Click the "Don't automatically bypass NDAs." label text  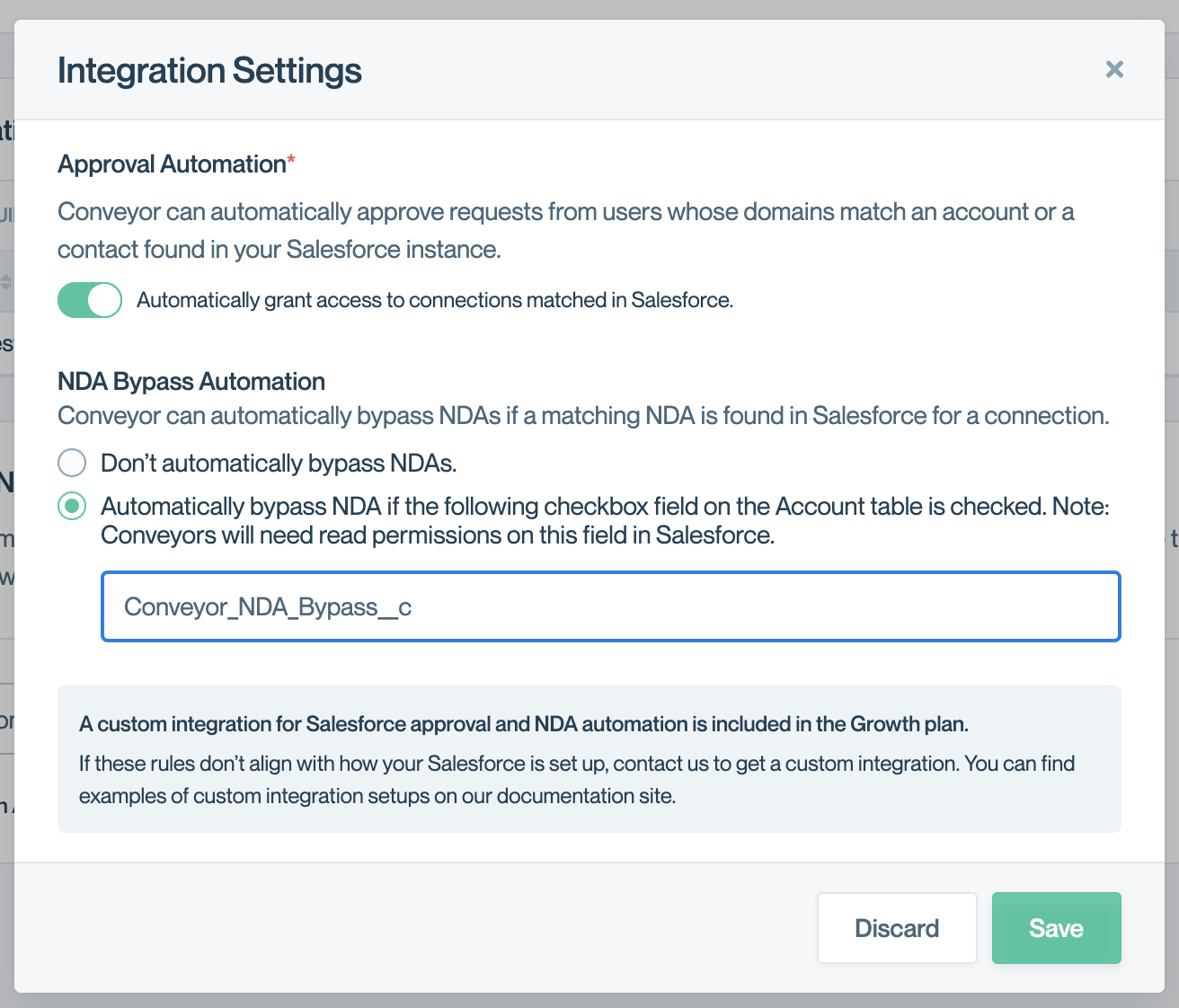pyautogui.click(x=279, y=464)
